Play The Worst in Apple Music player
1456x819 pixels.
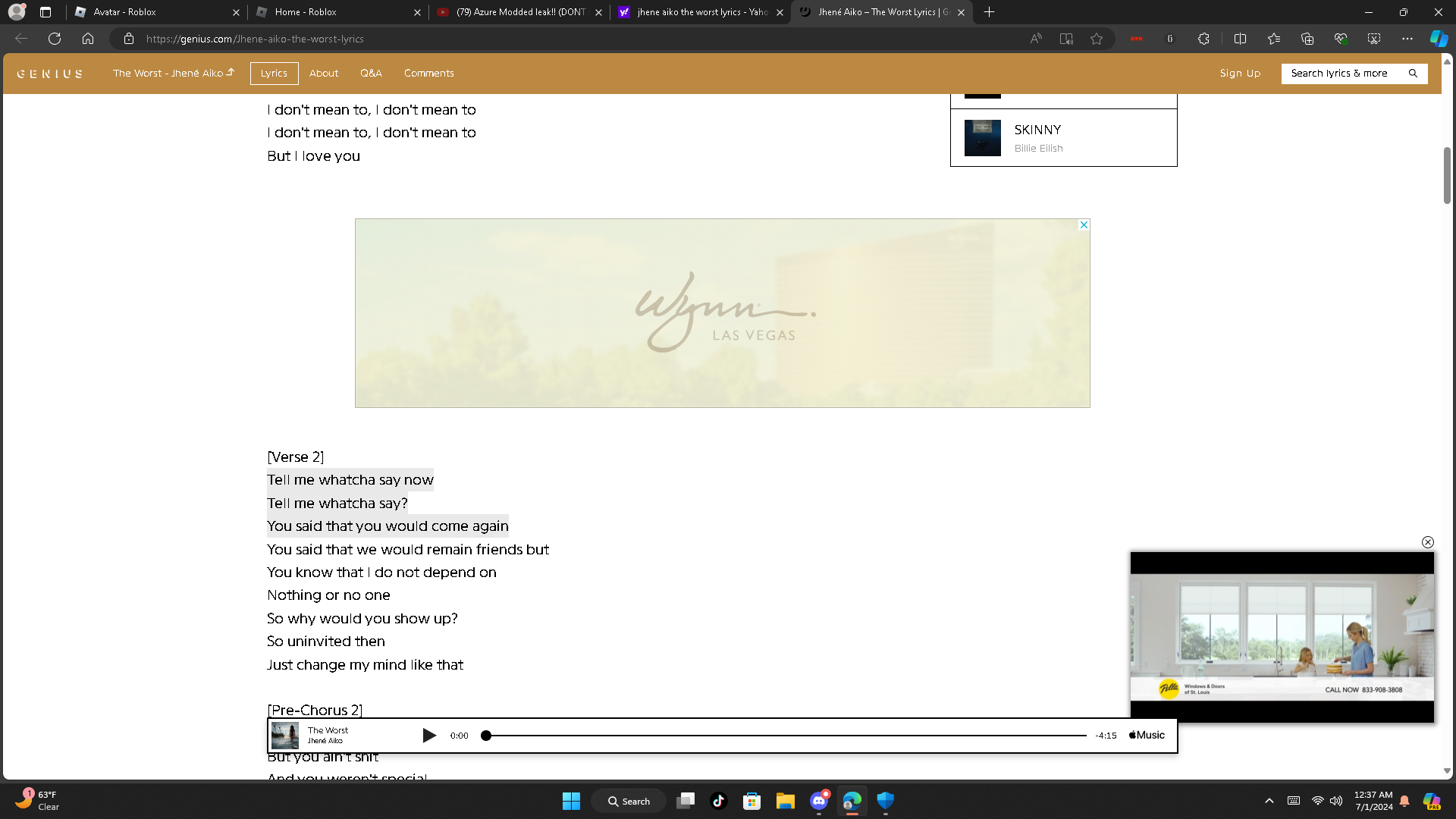(x=429, y=736)
